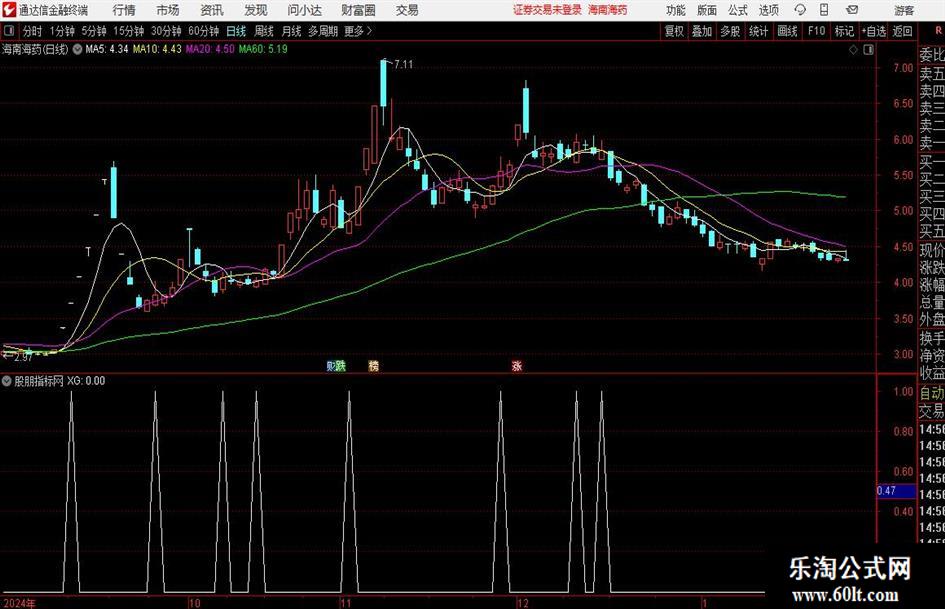Switch to 月线 monthly period tab

(291, 31)
